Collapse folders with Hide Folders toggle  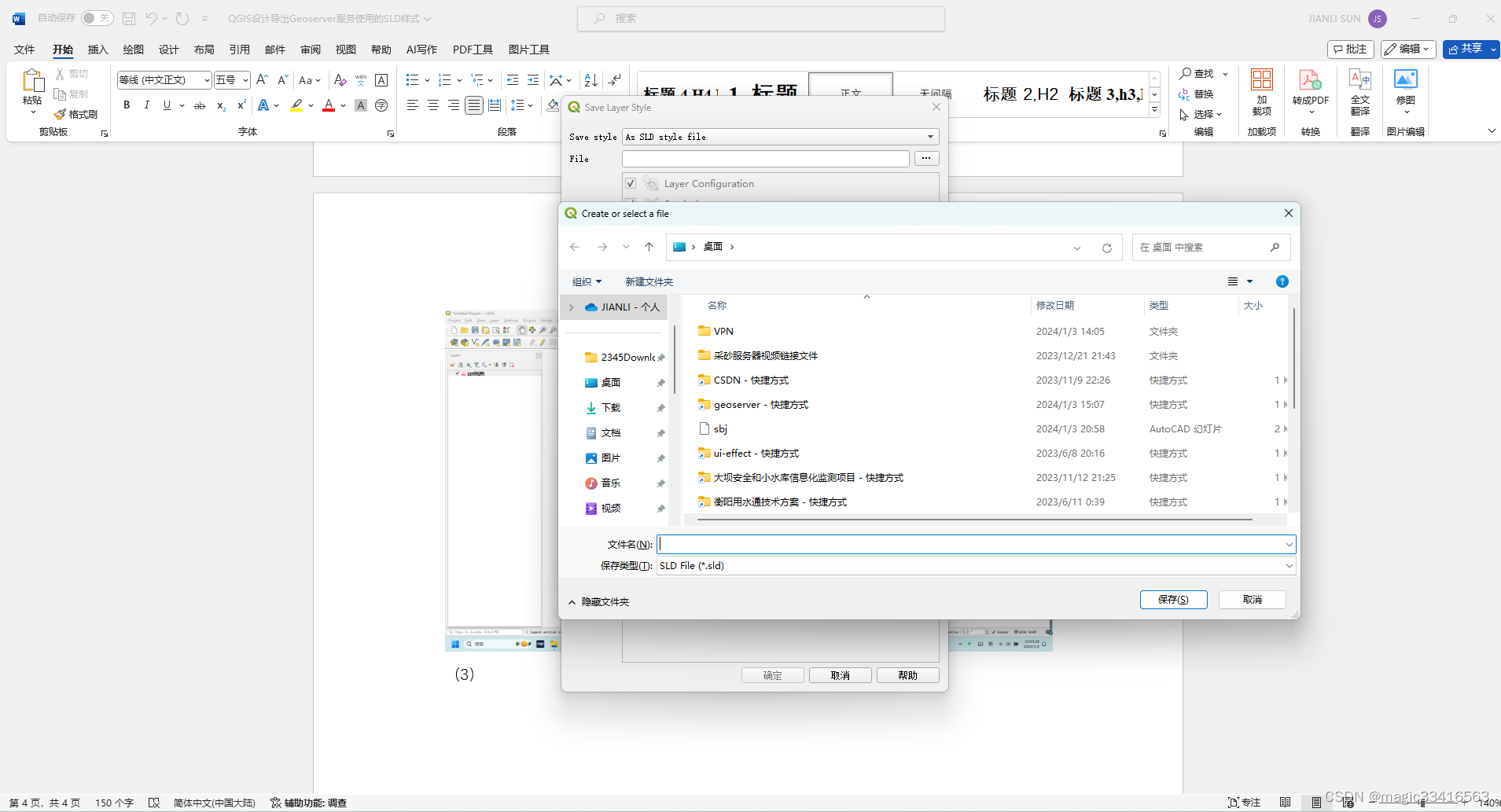(598, 602)
